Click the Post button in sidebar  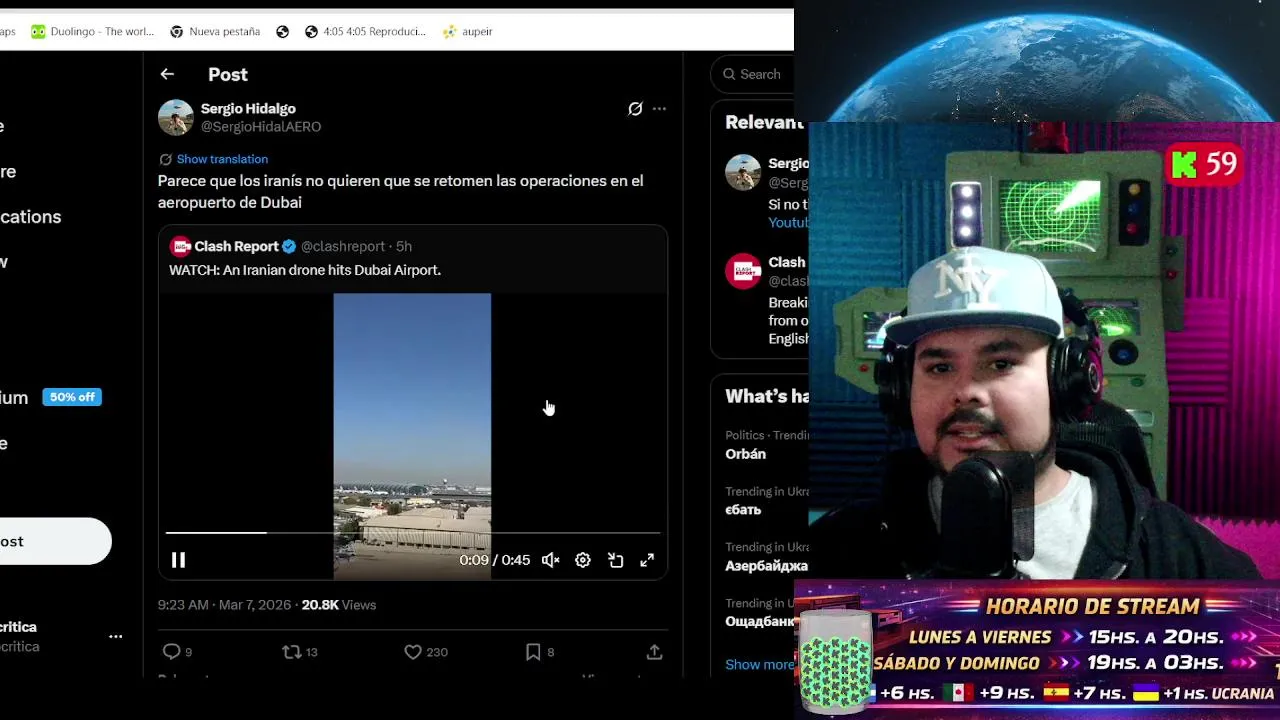[x=55, y=541]
